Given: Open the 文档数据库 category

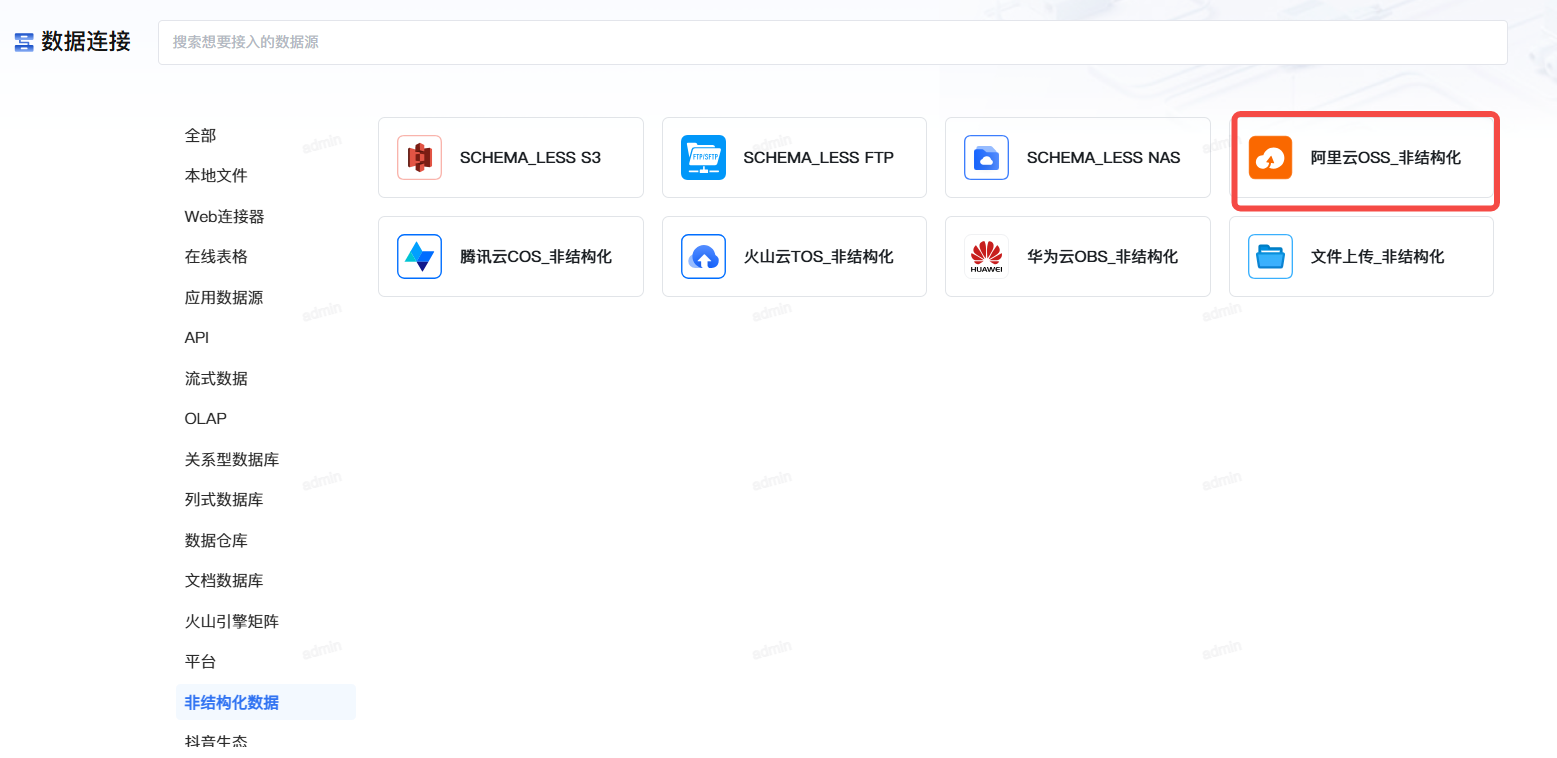Looking at the screenshot, I should [x=224, y=580].
